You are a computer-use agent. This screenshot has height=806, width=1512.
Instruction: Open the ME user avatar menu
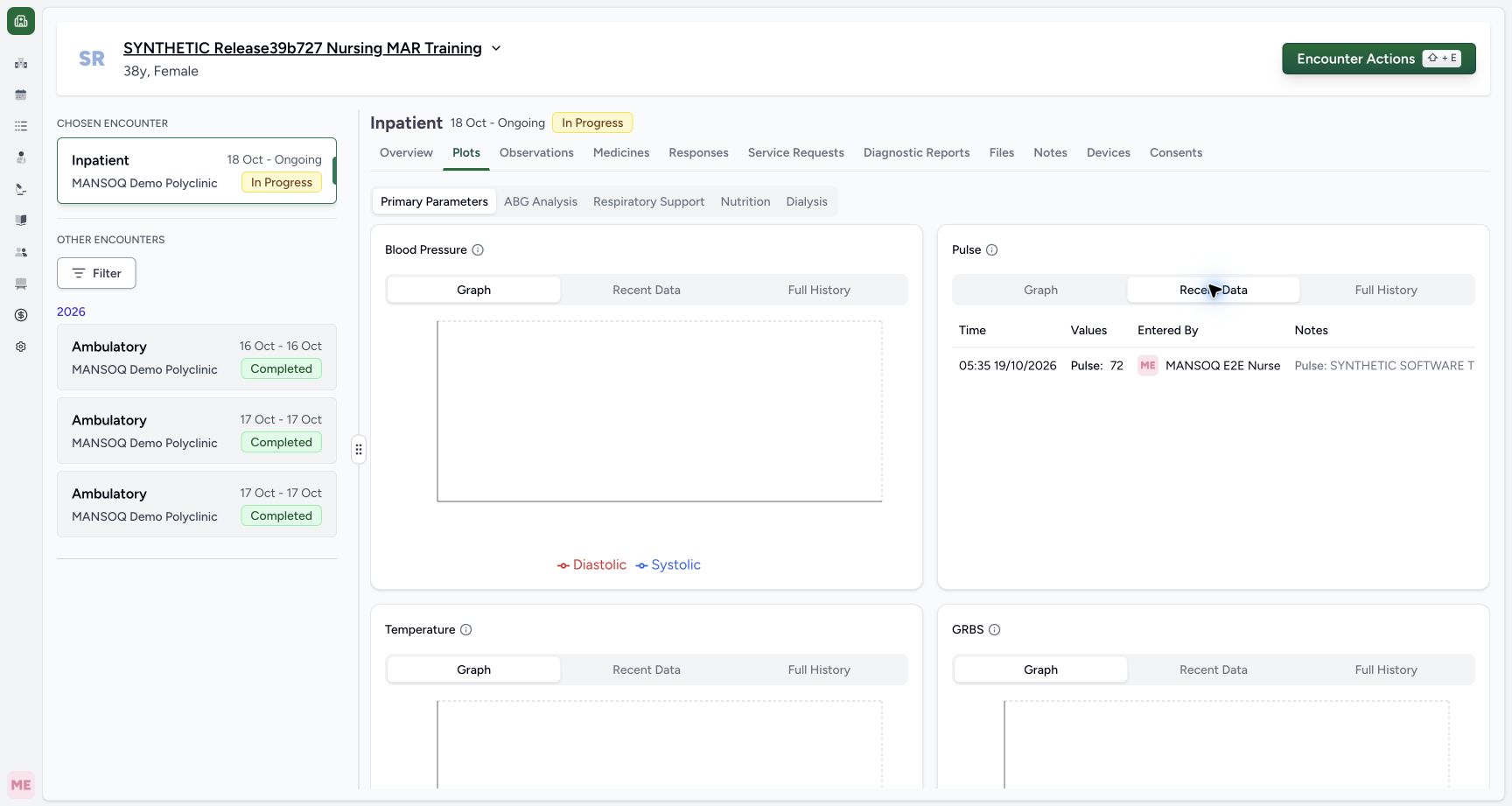point(21,785)
